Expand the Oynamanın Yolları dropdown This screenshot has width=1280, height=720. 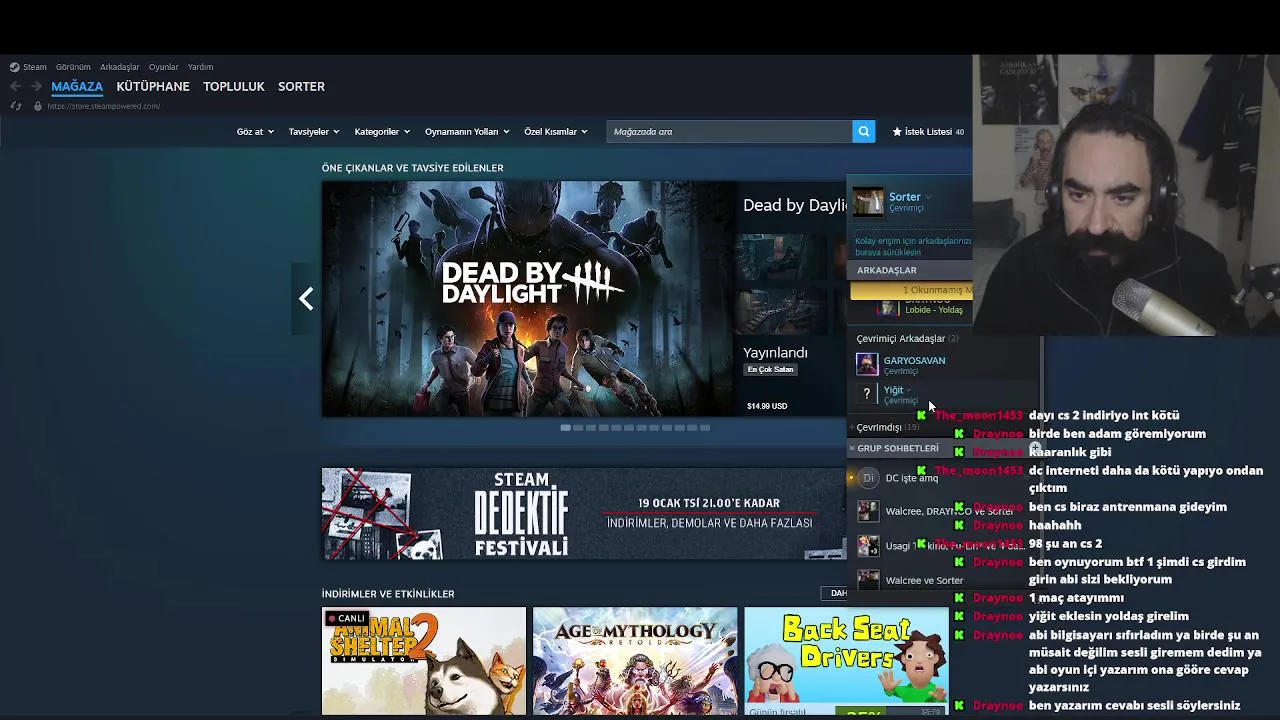point(467,132)
